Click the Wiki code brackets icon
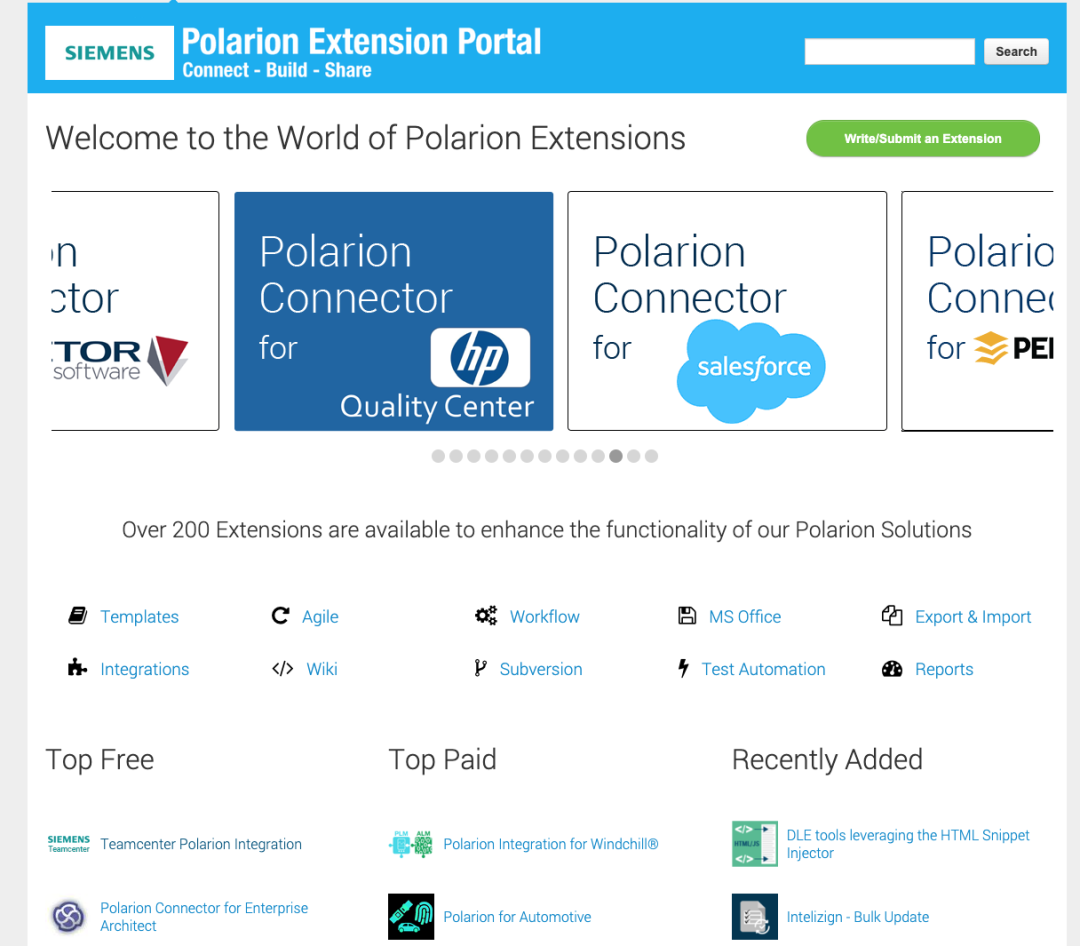 coord(282,669)
